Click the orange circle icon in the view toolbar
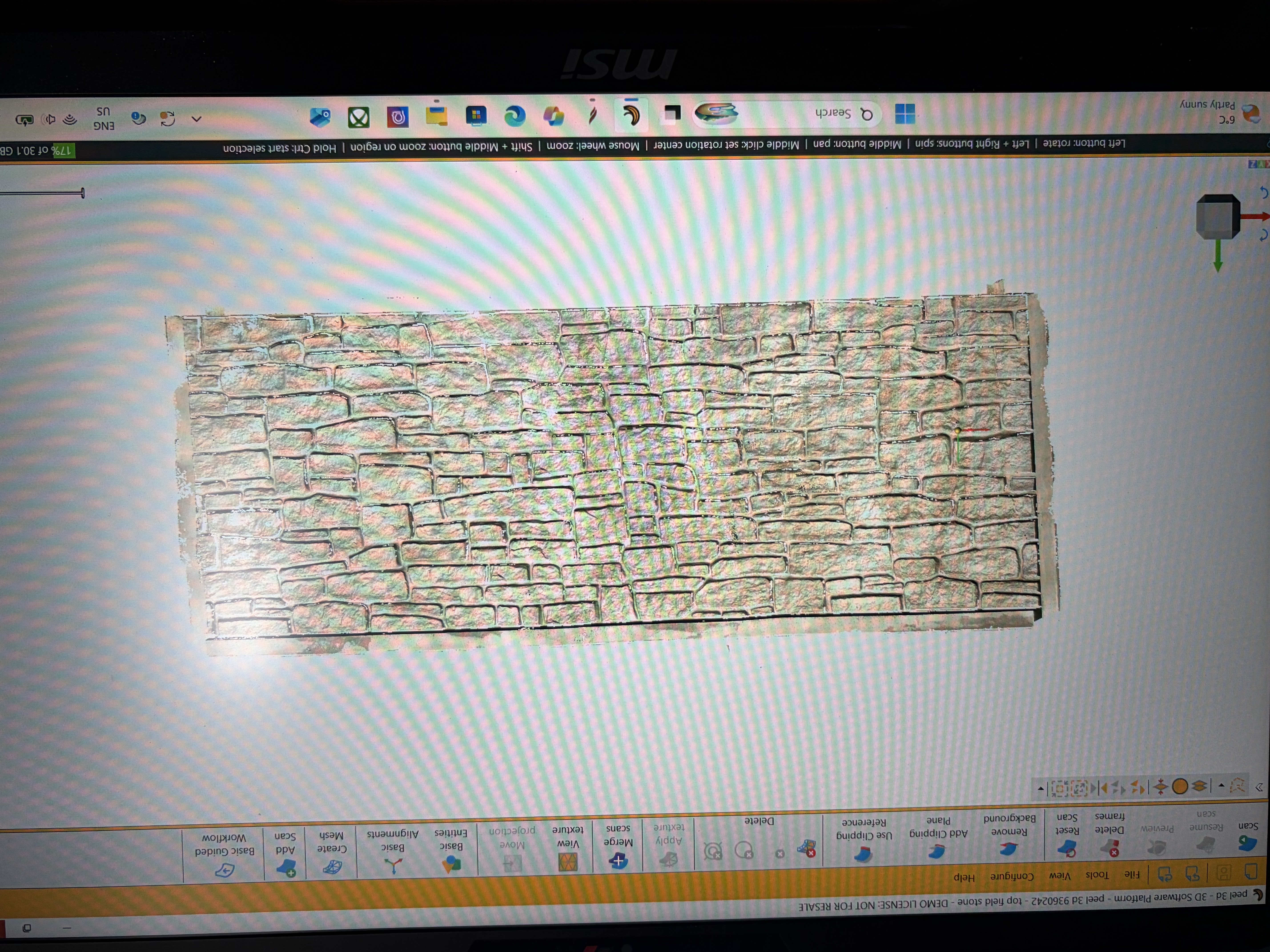Image resolution: width=1270 pixels, height=952 pixels. click(x=1180, y=786)
